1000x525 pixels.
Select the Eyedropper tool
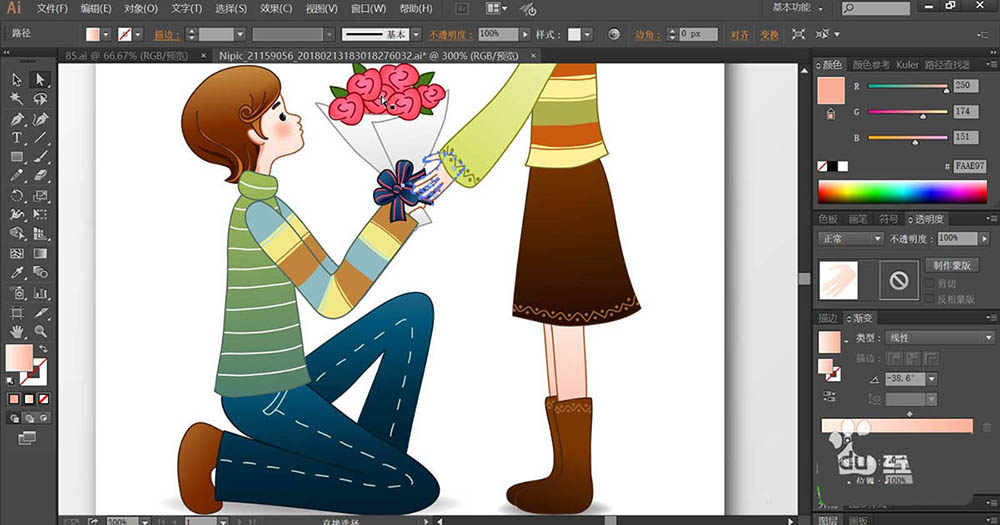pos(17,273)
